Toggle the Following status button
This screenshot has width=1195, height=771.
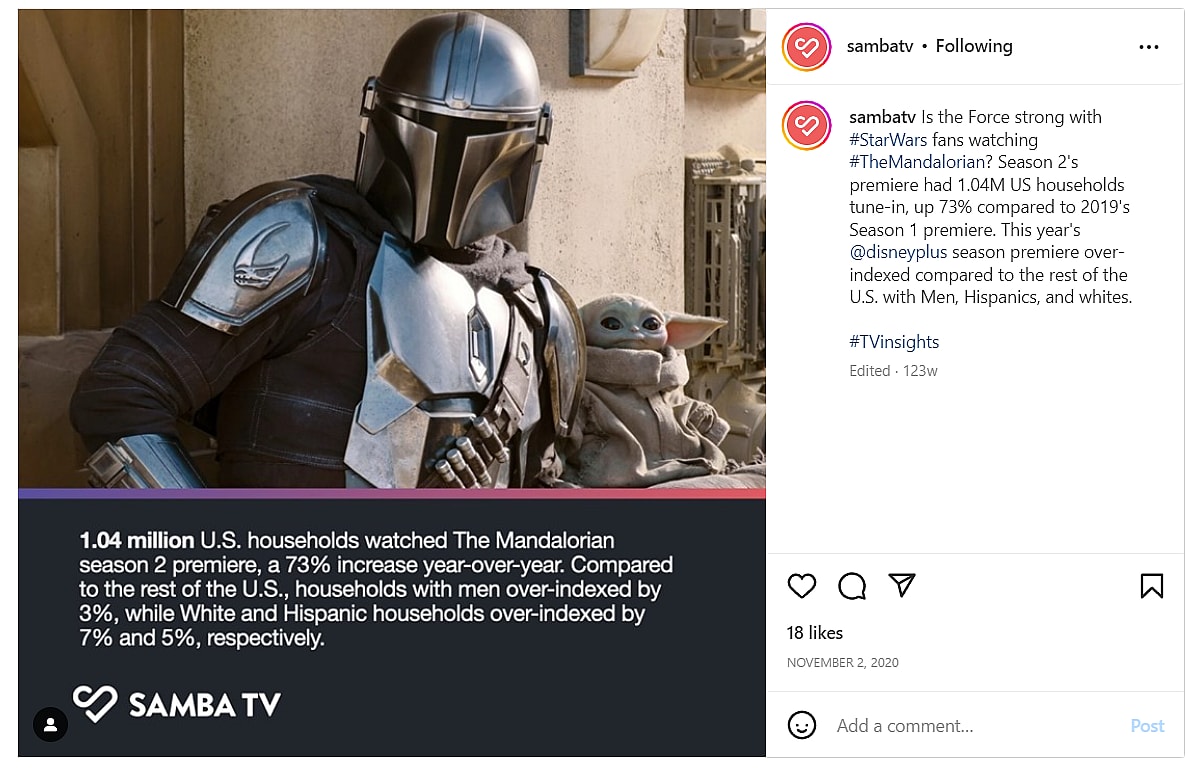pos(974,46)
